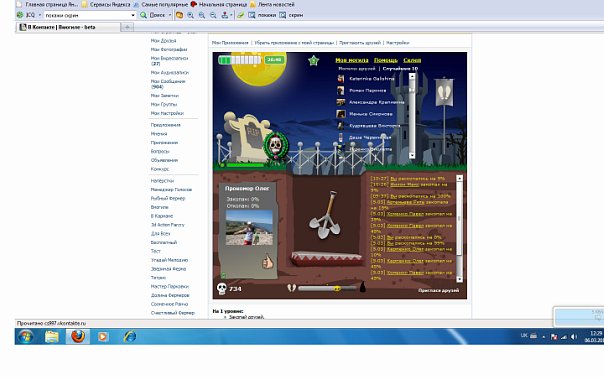
Task: Click the down arrow of the event log scrollbar
Action: coord(459,279)
